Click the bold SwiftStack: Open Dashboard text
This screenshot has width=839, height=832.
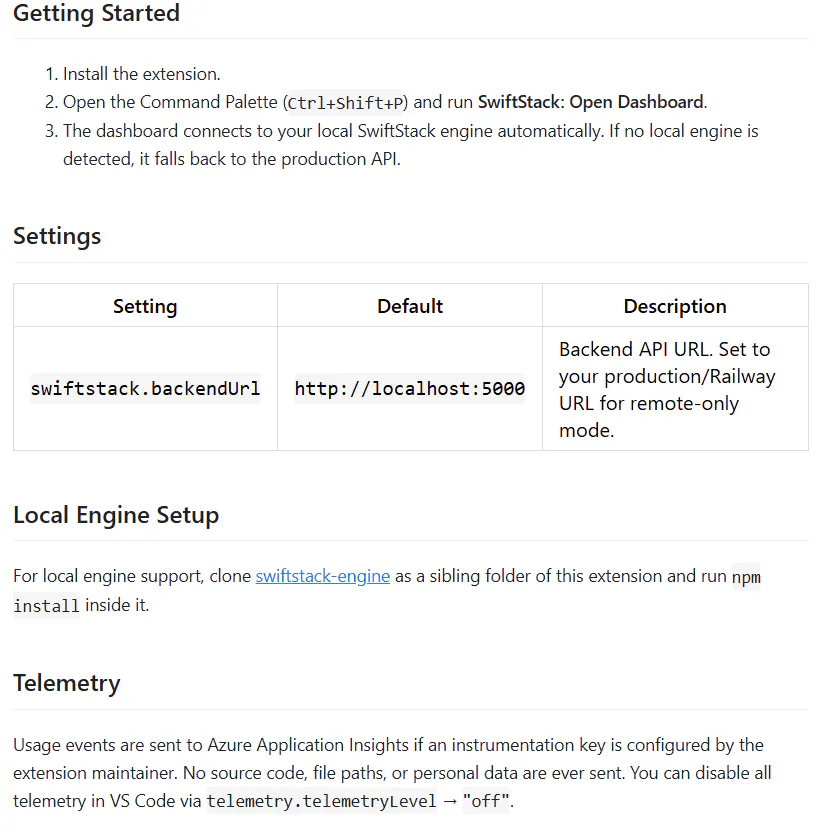click(x=591, y=102)
